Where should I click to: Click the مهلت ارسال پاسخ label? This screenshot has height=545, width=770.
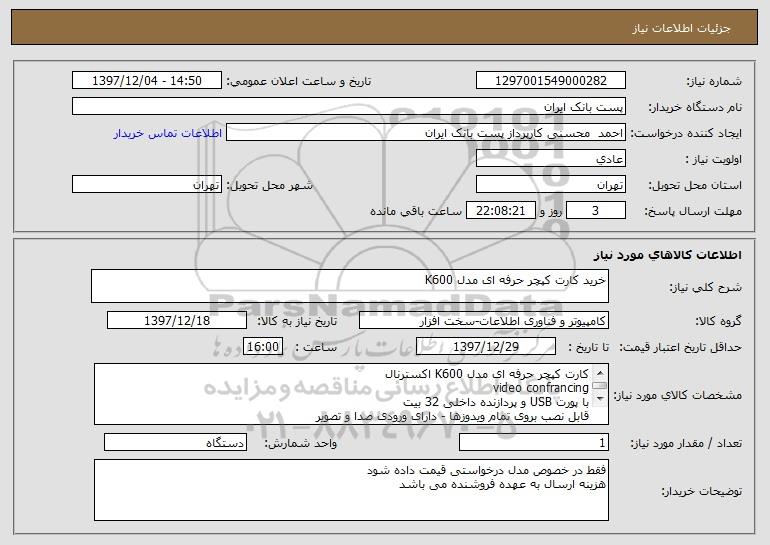(693, 212)
